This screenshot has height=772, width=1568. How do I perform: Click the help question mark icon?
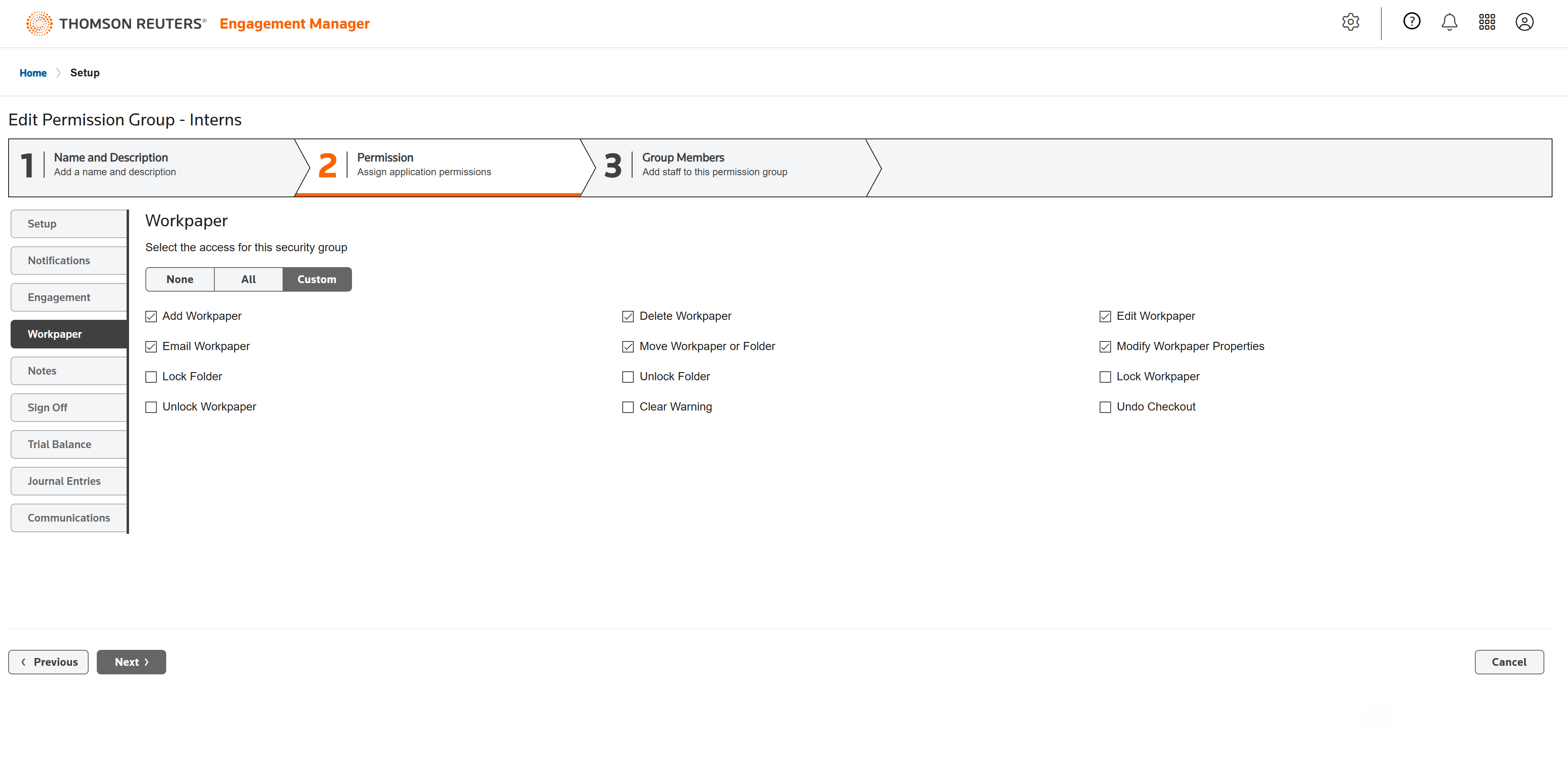click(1412, 22)
